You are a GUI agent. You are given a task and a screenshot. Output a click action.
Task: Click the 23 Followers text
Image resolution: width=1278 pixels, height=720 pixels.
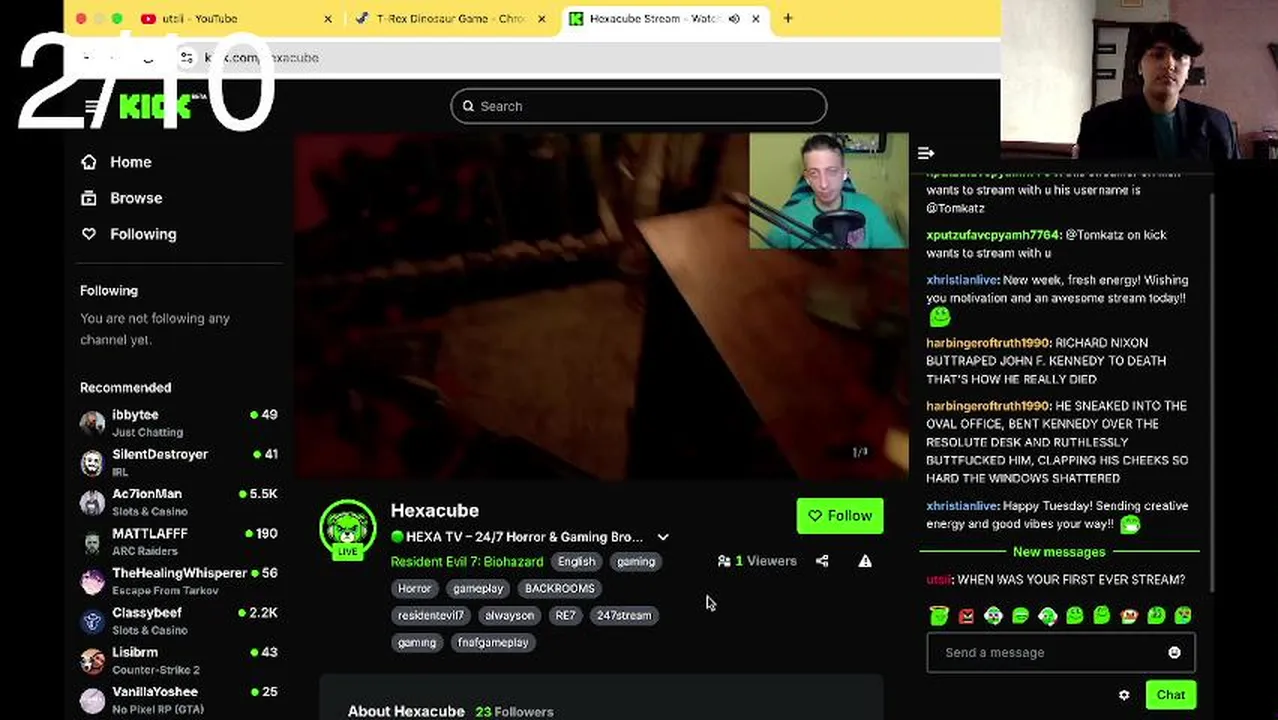515,712
